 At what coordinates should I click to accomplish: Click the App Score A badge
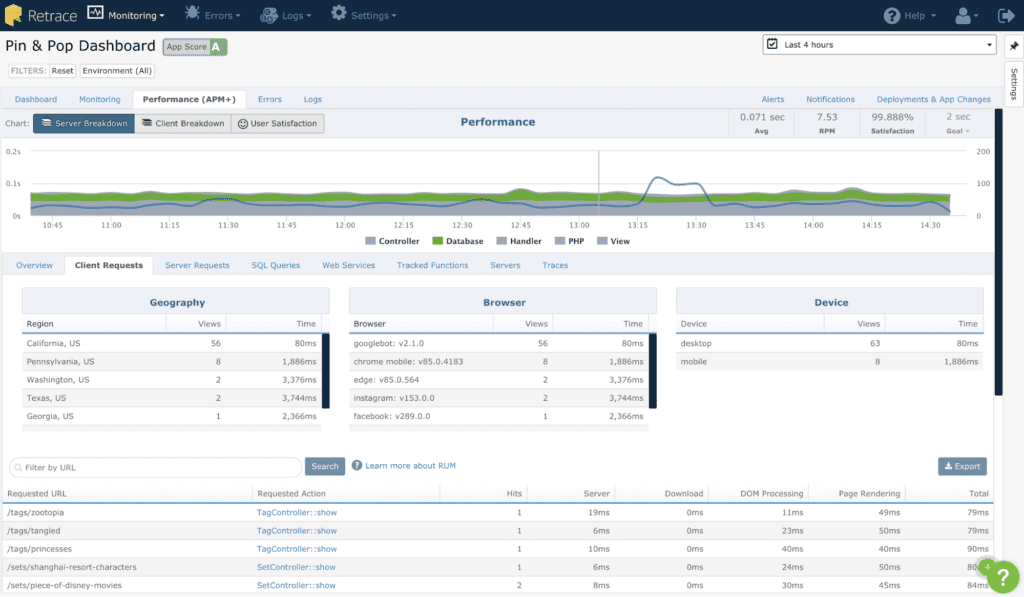pos(195,46)
